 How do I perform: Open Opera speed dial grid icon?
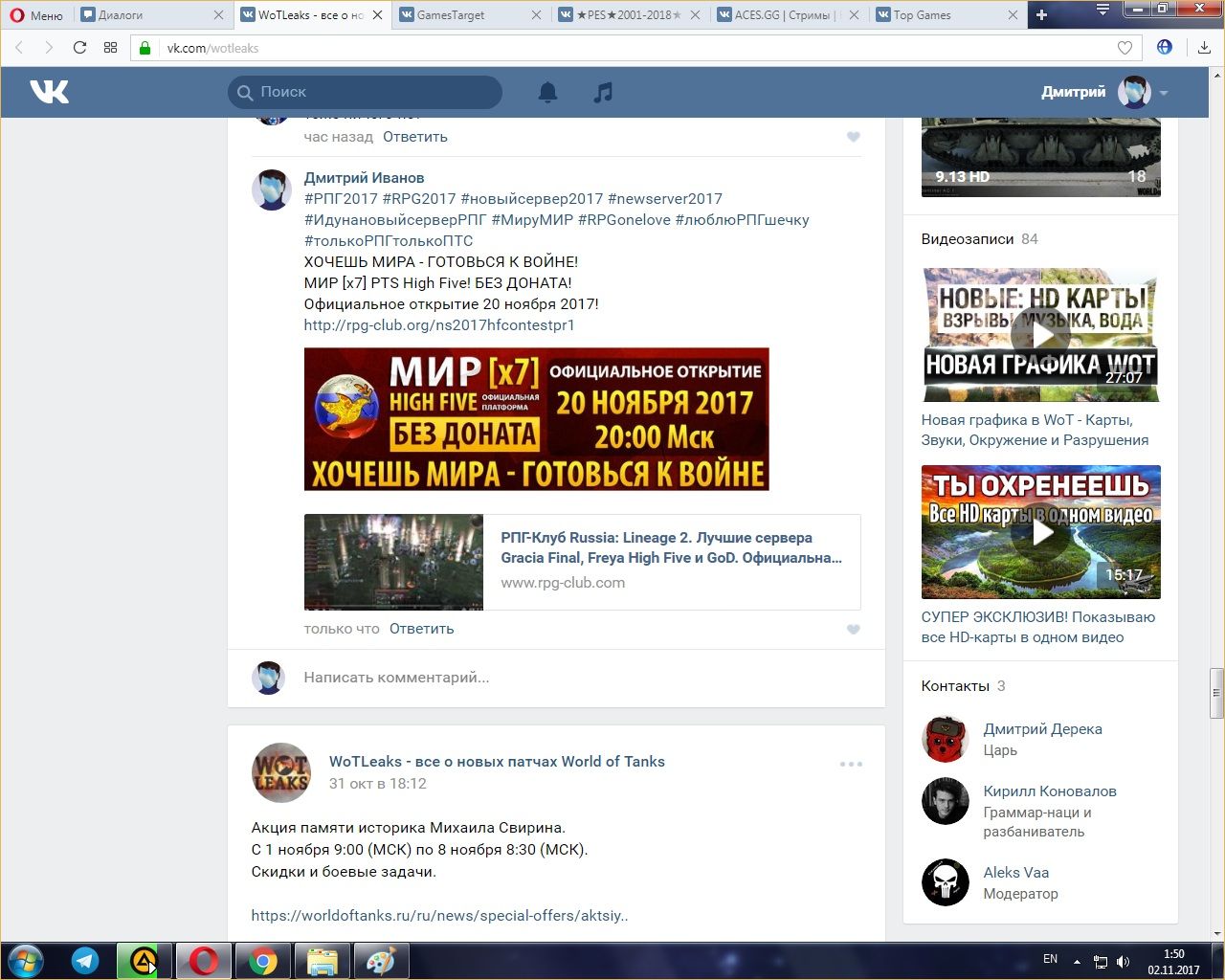click(x=110, y=48)
